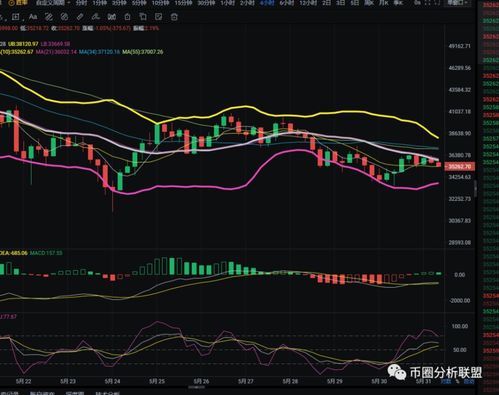Select the text annotation Aa tool
Viewport: 499px width, 395px height.
[33, 17]
